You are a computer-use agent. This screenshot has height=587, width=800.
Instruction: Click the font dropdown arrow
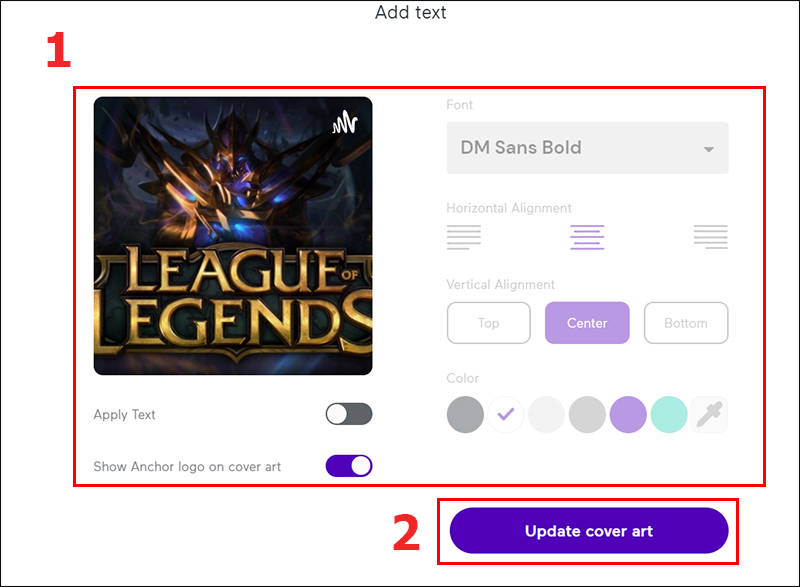click(x=709, y=149)
